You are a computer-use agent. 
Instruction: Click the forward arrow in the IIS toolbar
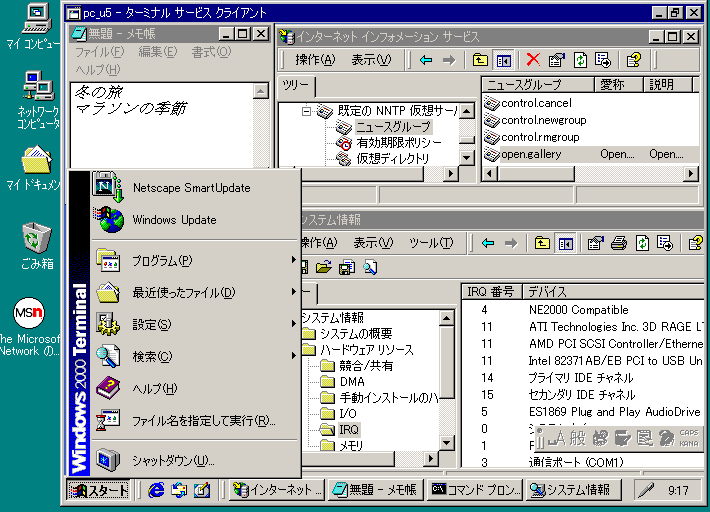tap(449, 60)
